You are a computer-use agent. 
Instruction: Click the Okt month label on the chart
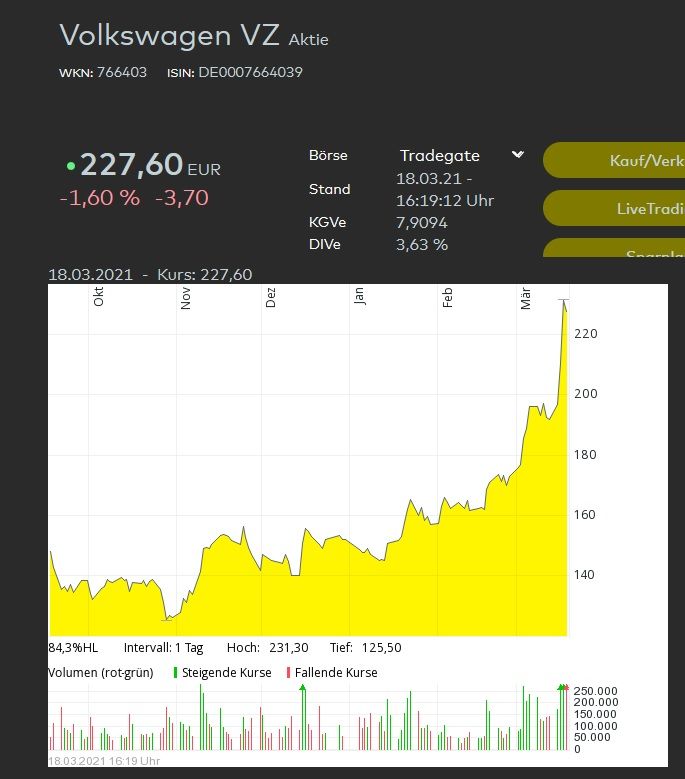pos(98,297)
